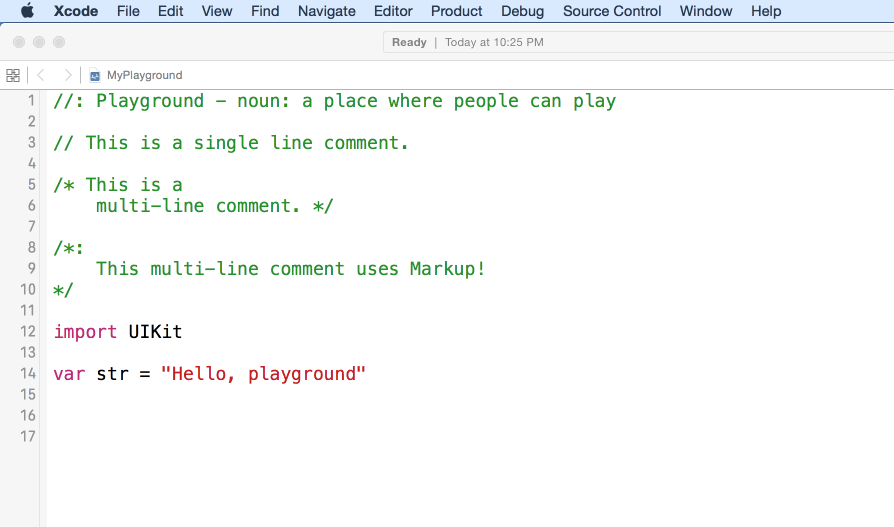Click the related items grid icon
This screenshot has height=527, width=894.
click(x=13, y=75)
